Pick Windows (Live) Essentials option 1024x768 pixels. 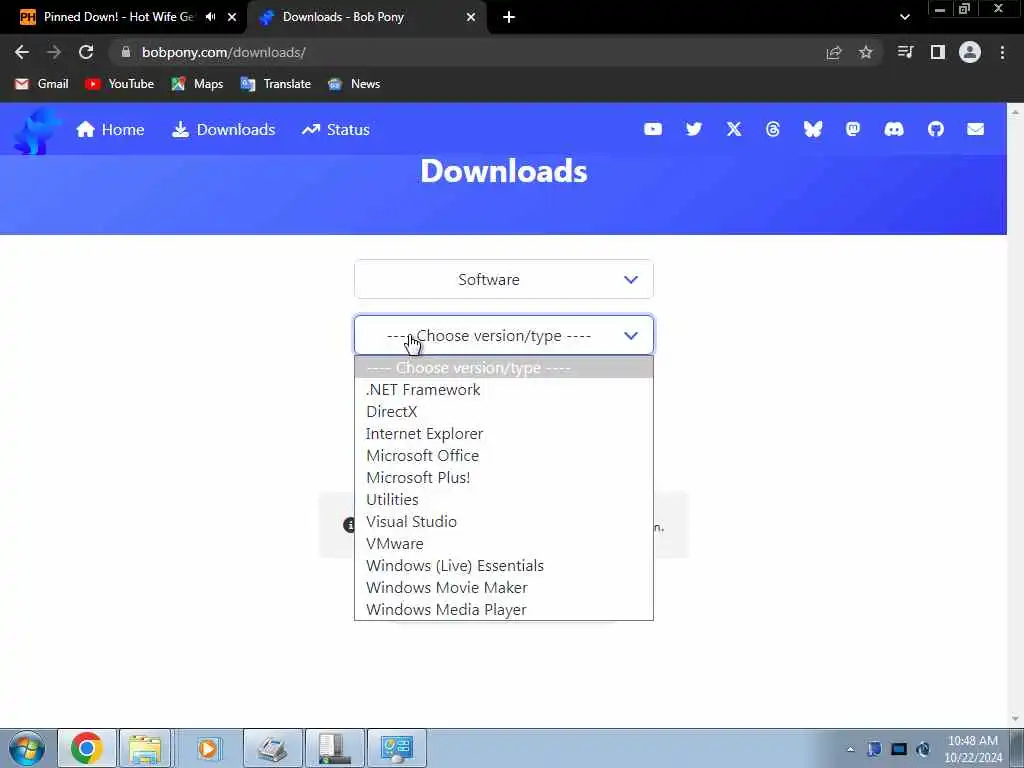pyautogui.click(x=504, y=566)
